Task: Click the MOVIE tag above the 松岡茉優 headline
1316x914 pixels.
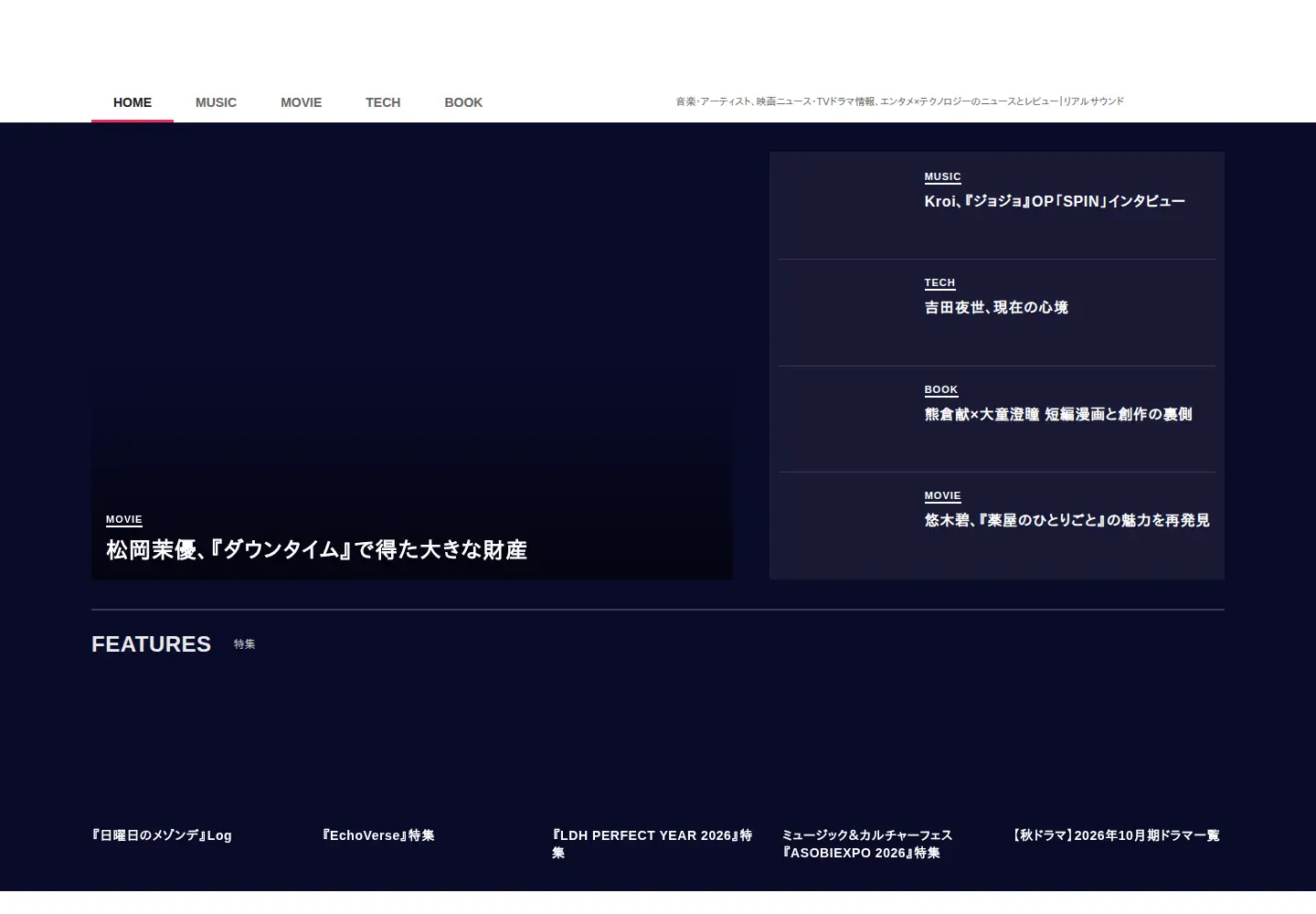Action: pyautogui.click(x=124, y=520)
